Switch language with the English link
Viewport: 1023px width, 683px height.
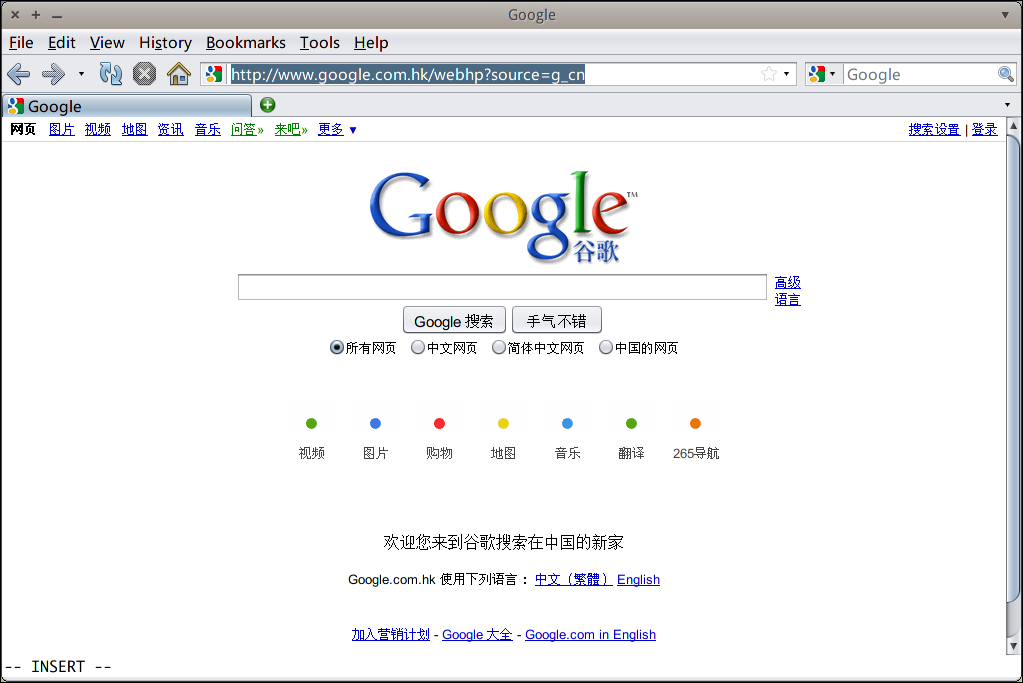pyautogui.click(x=638, y=579)
